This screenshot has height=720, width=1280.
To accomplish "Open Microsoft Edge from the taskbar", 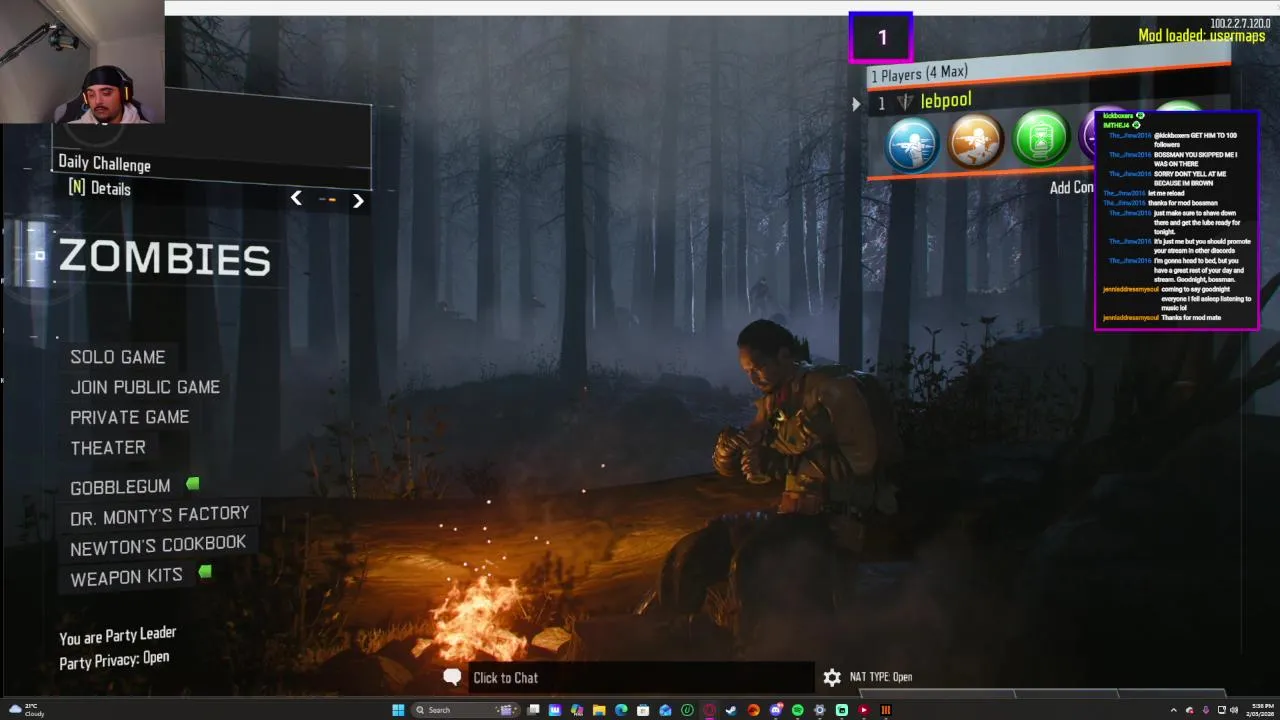I will 621,710.
